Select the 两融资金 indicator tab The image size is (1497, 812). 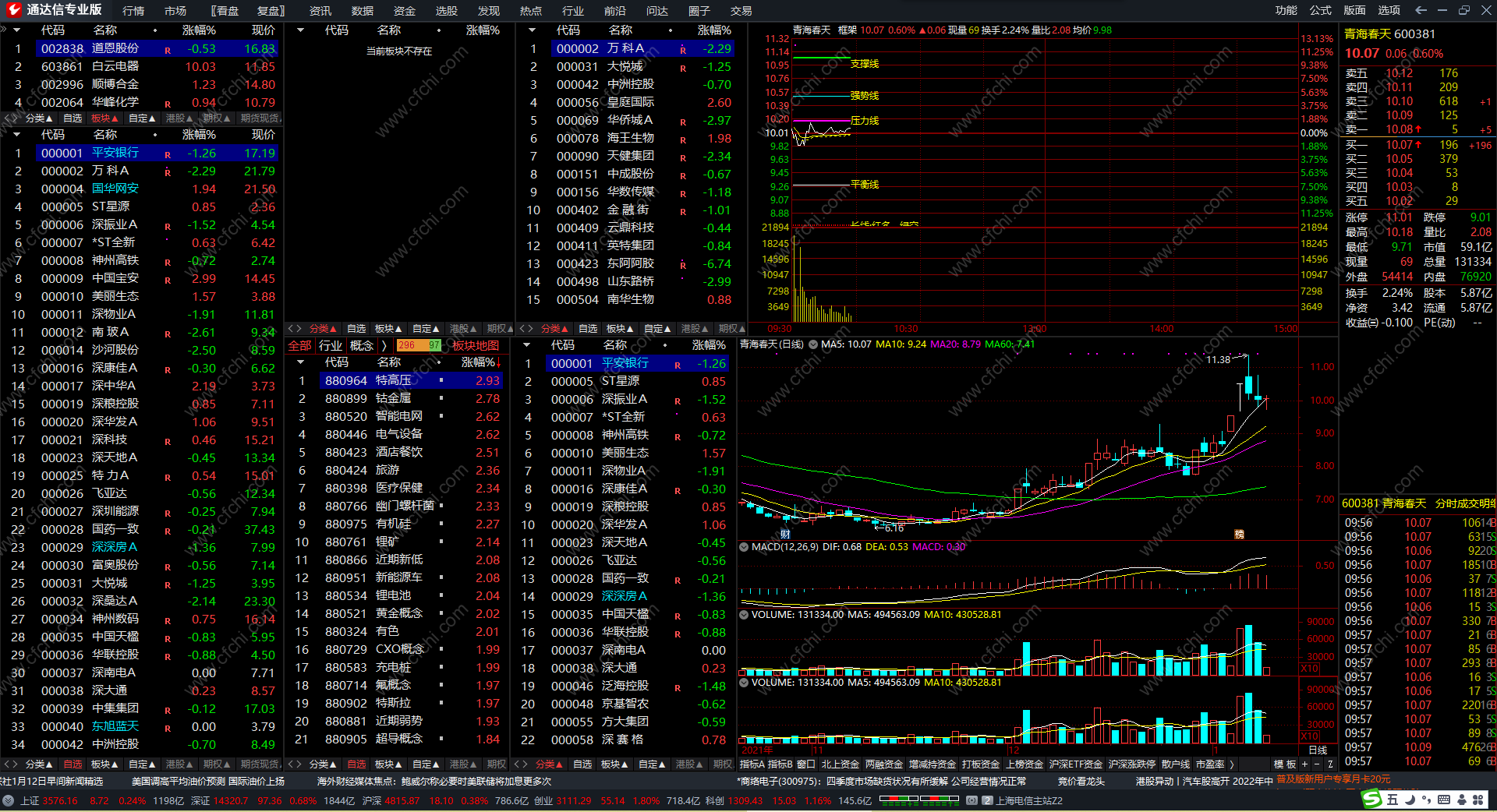884,764
